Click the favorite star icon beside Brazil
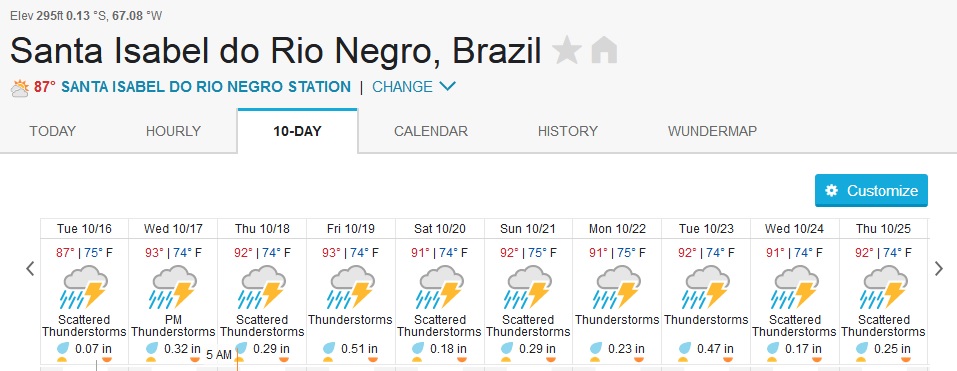This screenshot has width=957, height=371. click(x=566, y=50)
